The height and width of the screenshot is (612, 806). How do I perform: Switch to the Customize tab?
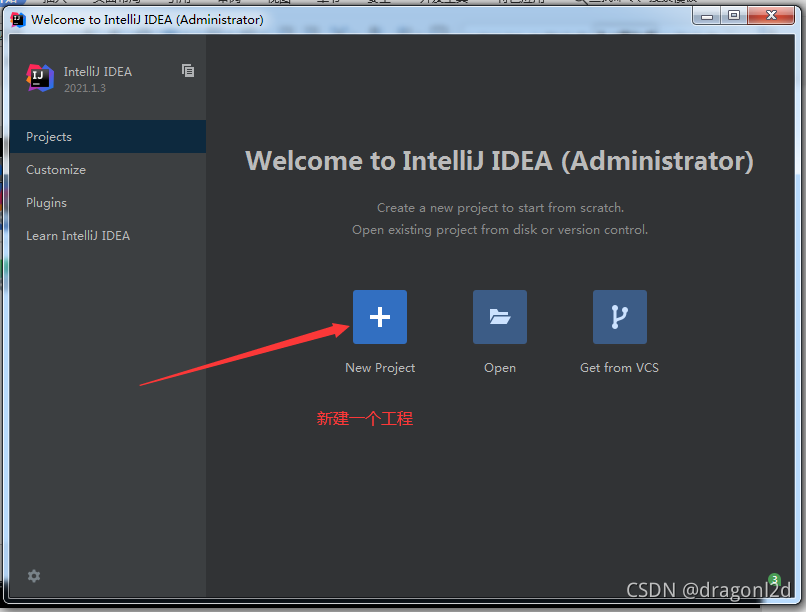[107, 170]
